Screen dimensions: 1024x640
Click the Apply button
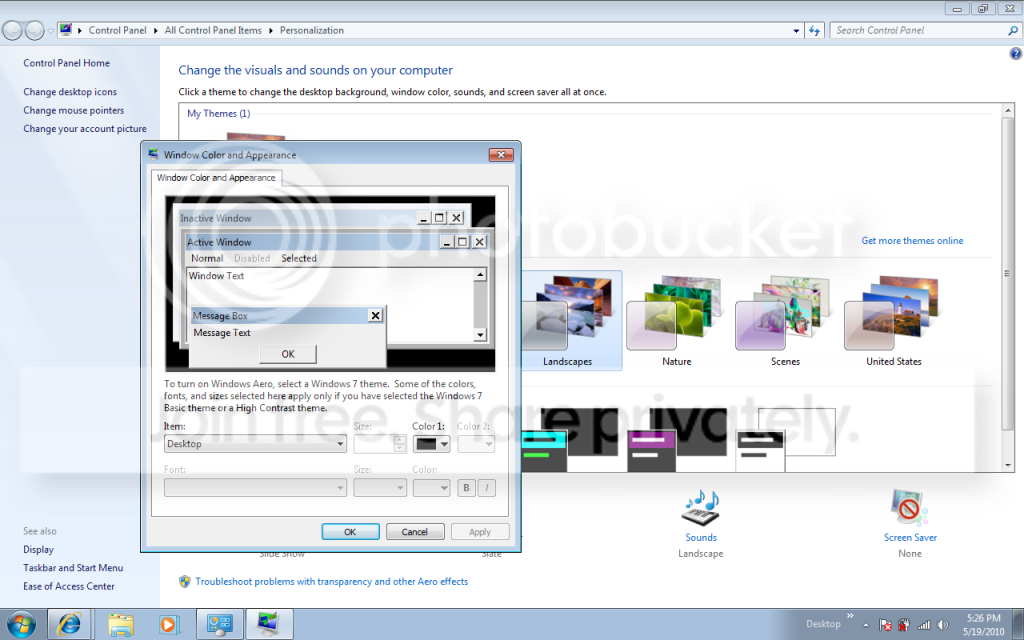479,532
